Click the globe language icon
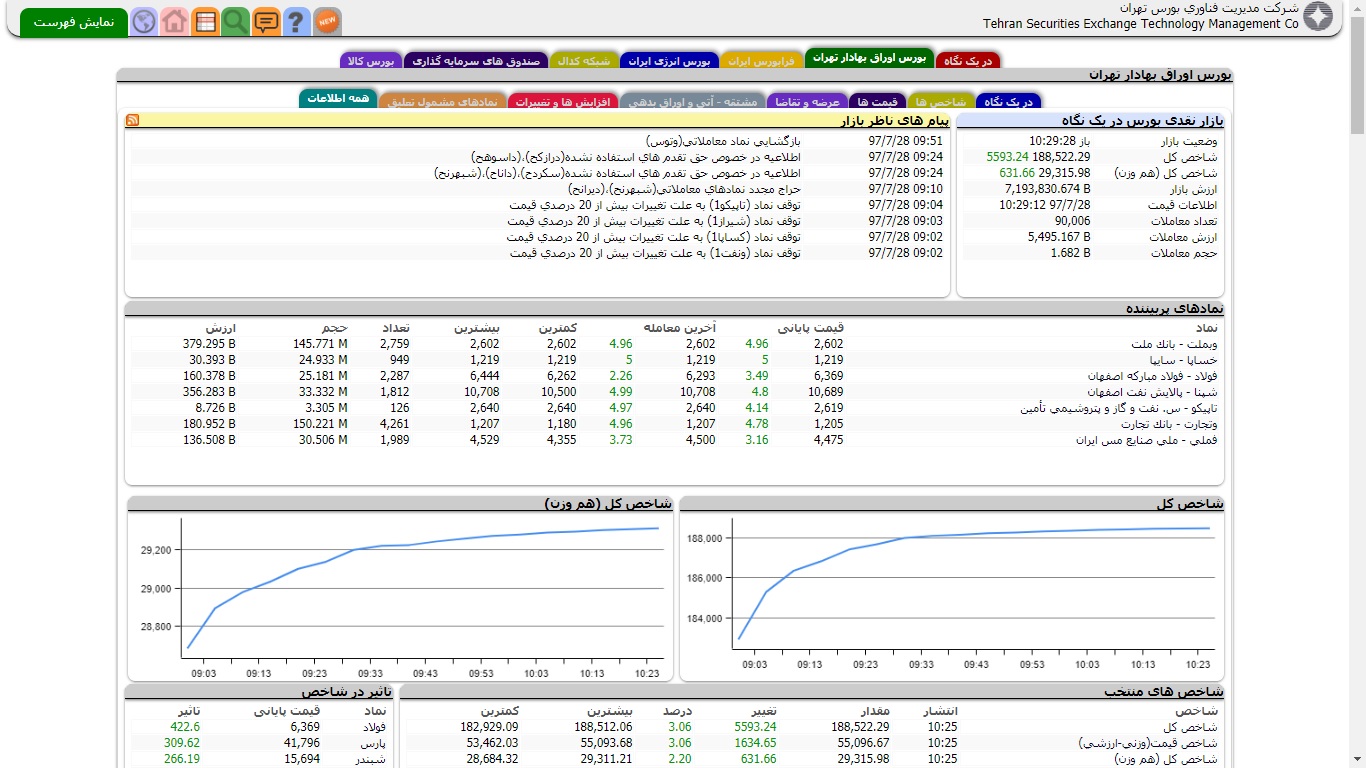Image resolution: width=1366 pixels, height=768 pixels. pyautogui.click(x=144, y=21)
